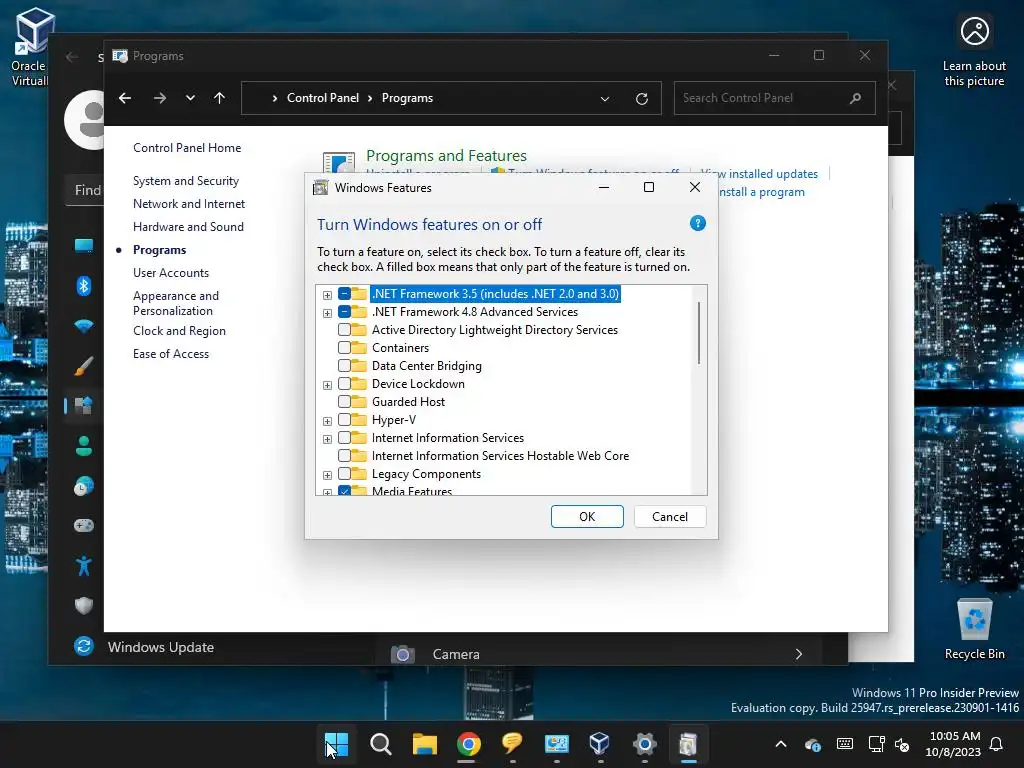Screen dimensions: 1024x768
Task: Open Programs and Features heading link
Action: pyautogui.click(x=446, y=155)
